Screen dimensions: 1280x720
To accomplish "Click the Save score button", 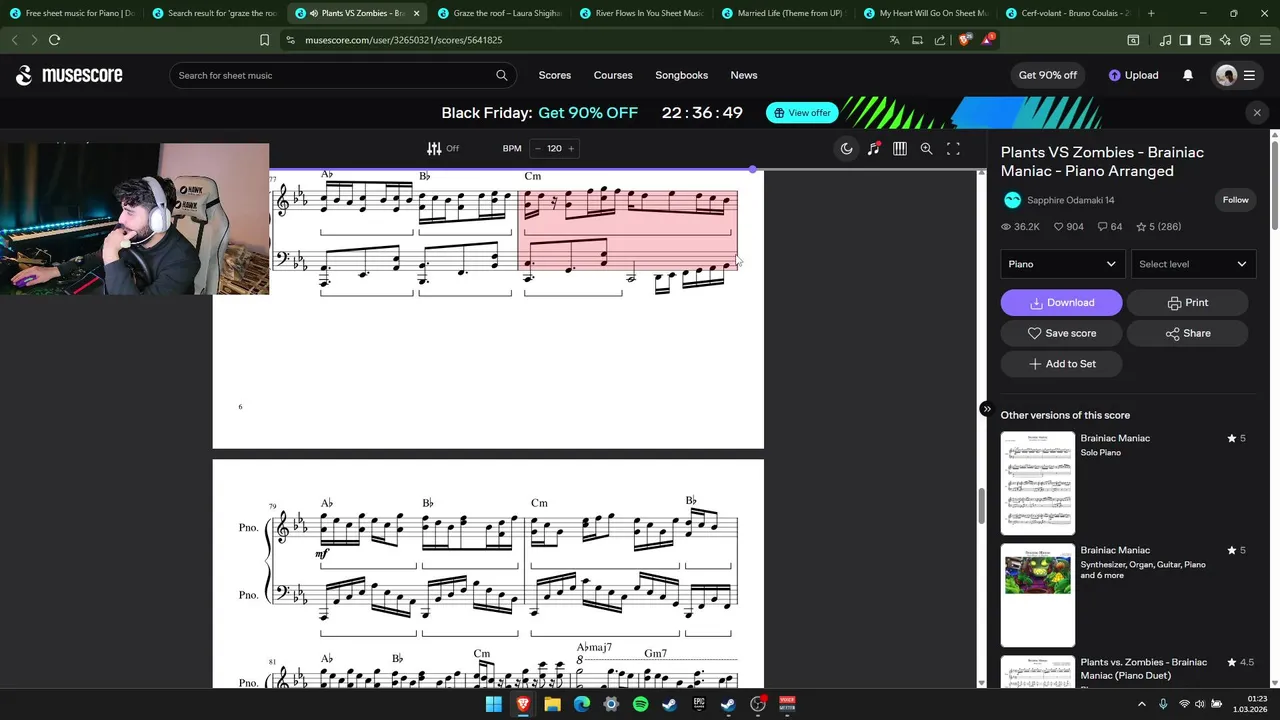I will coord(1061,333).
